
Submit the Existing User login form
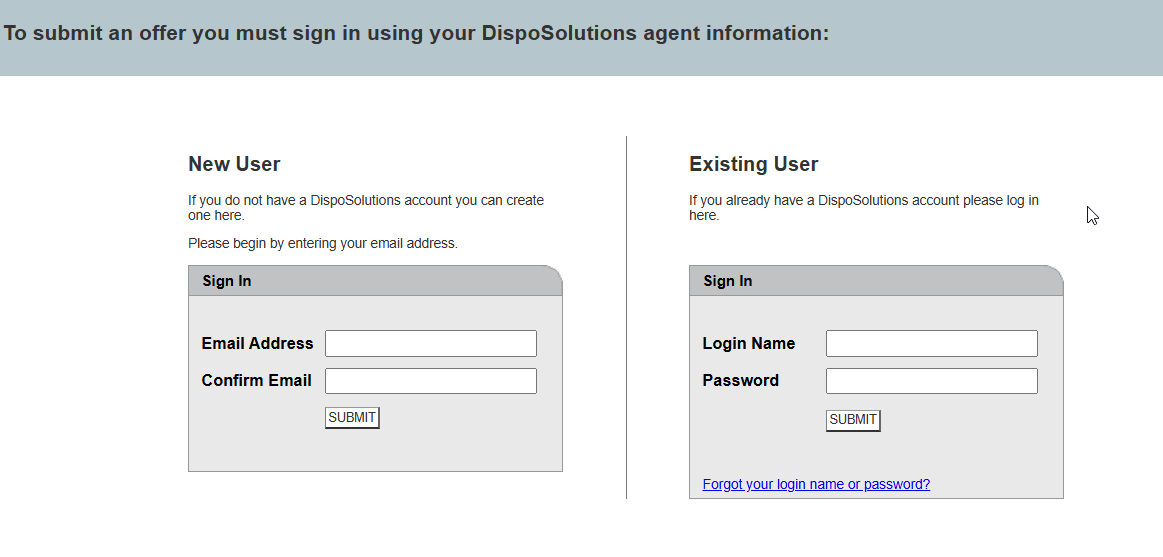(853, 420)
